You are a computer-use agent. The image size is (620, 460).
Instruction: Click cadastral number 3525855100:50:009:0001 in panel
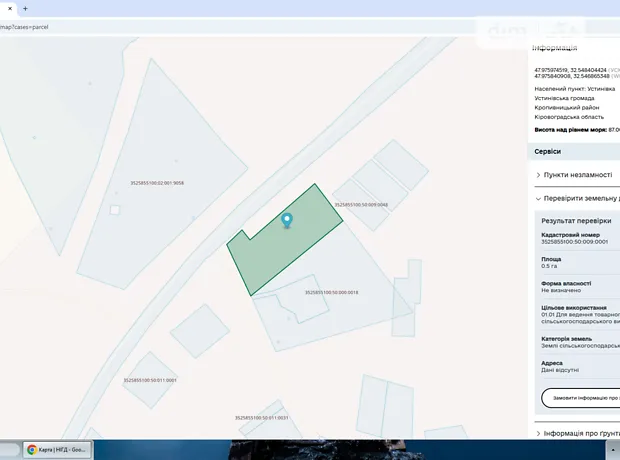click(574, 241)
